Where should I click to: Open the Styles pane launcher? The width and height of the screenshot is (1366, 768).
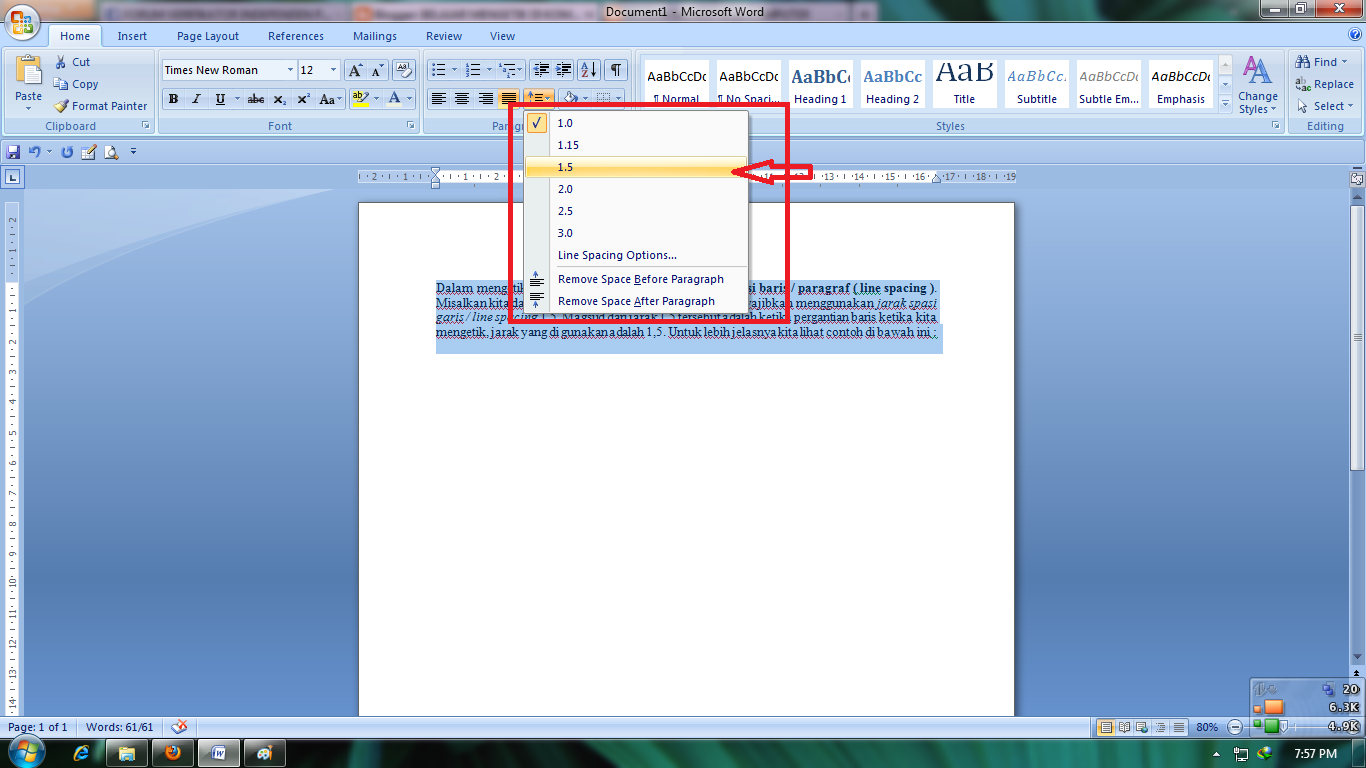(1275, 126)
